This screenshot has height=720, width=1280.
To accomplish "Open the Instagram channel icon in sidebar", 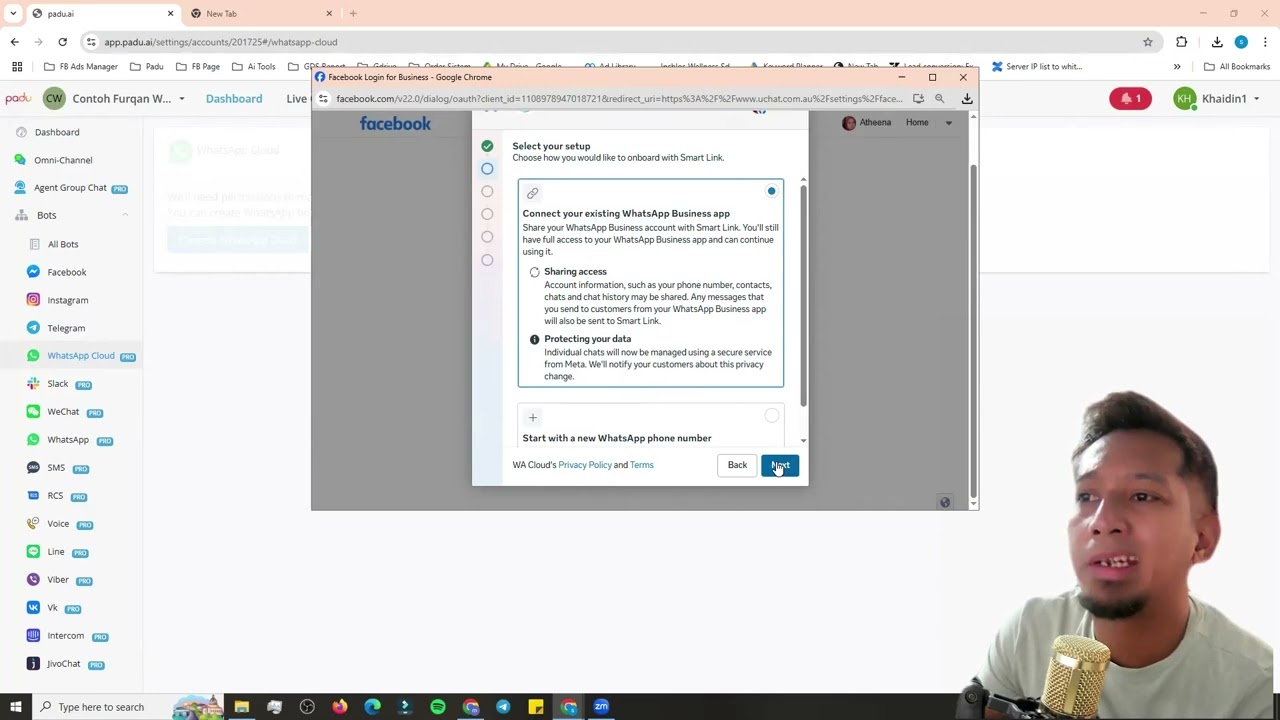I will [x=33, y=300].
